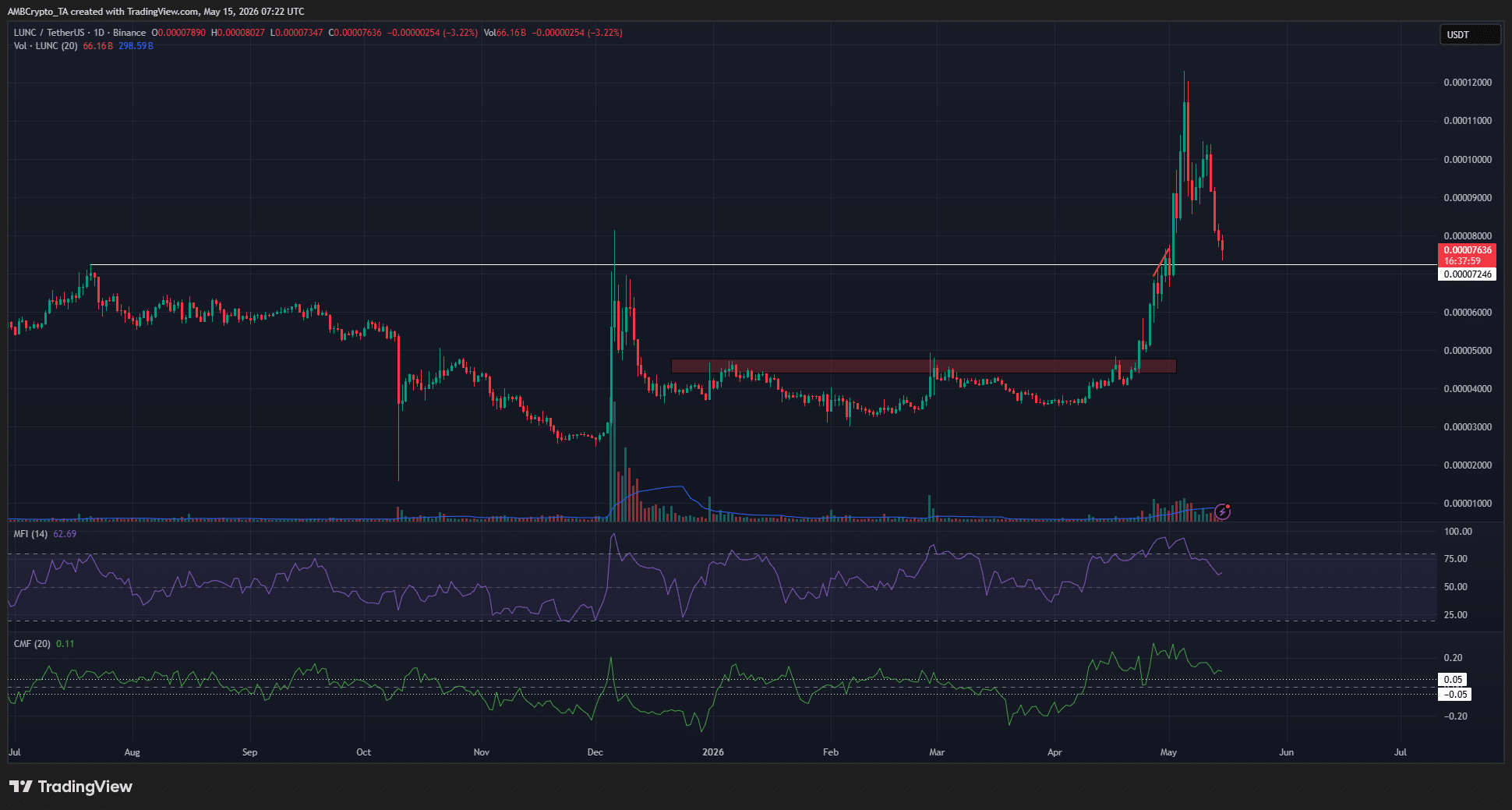Image resolution: width=1512 pixels, height=810 pixels.
Task: Select the MFI (14) indicator label
Action: point(30,534)
